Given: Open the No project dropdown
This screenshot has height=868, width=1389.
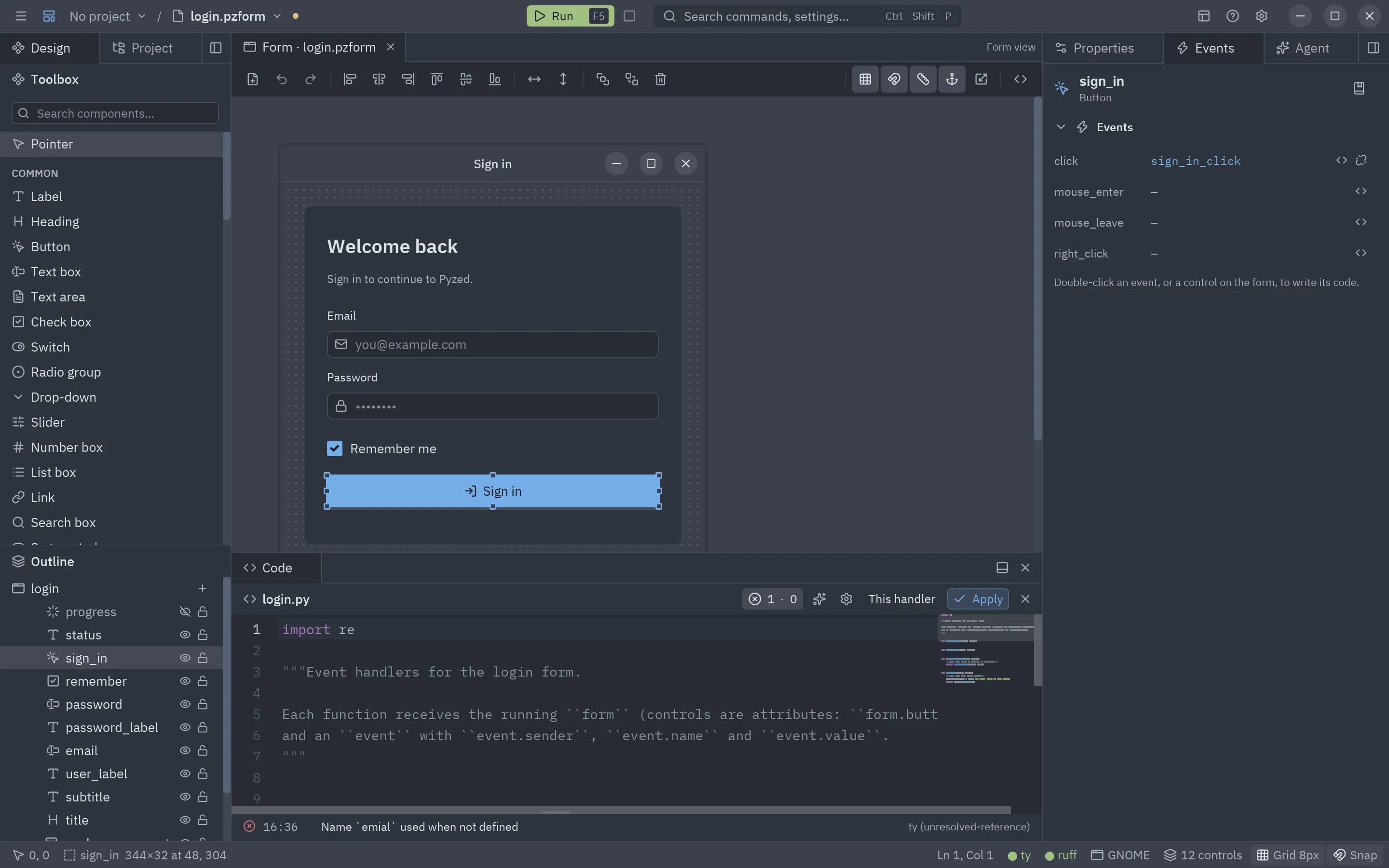Looking at the screenshot, I should pos(108,16).
